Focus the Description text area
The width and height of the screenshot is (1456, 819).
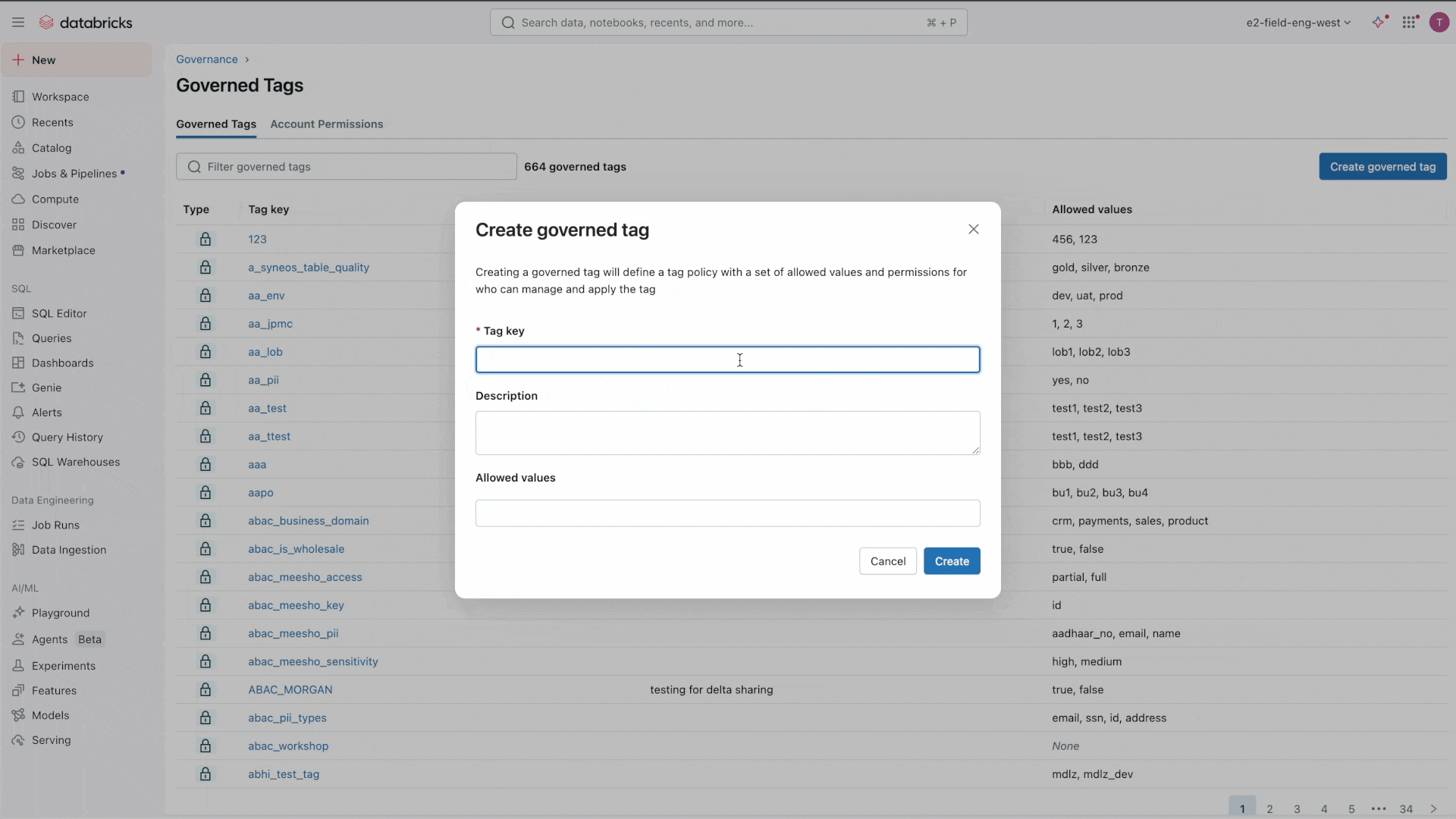[x=727, y=433]
